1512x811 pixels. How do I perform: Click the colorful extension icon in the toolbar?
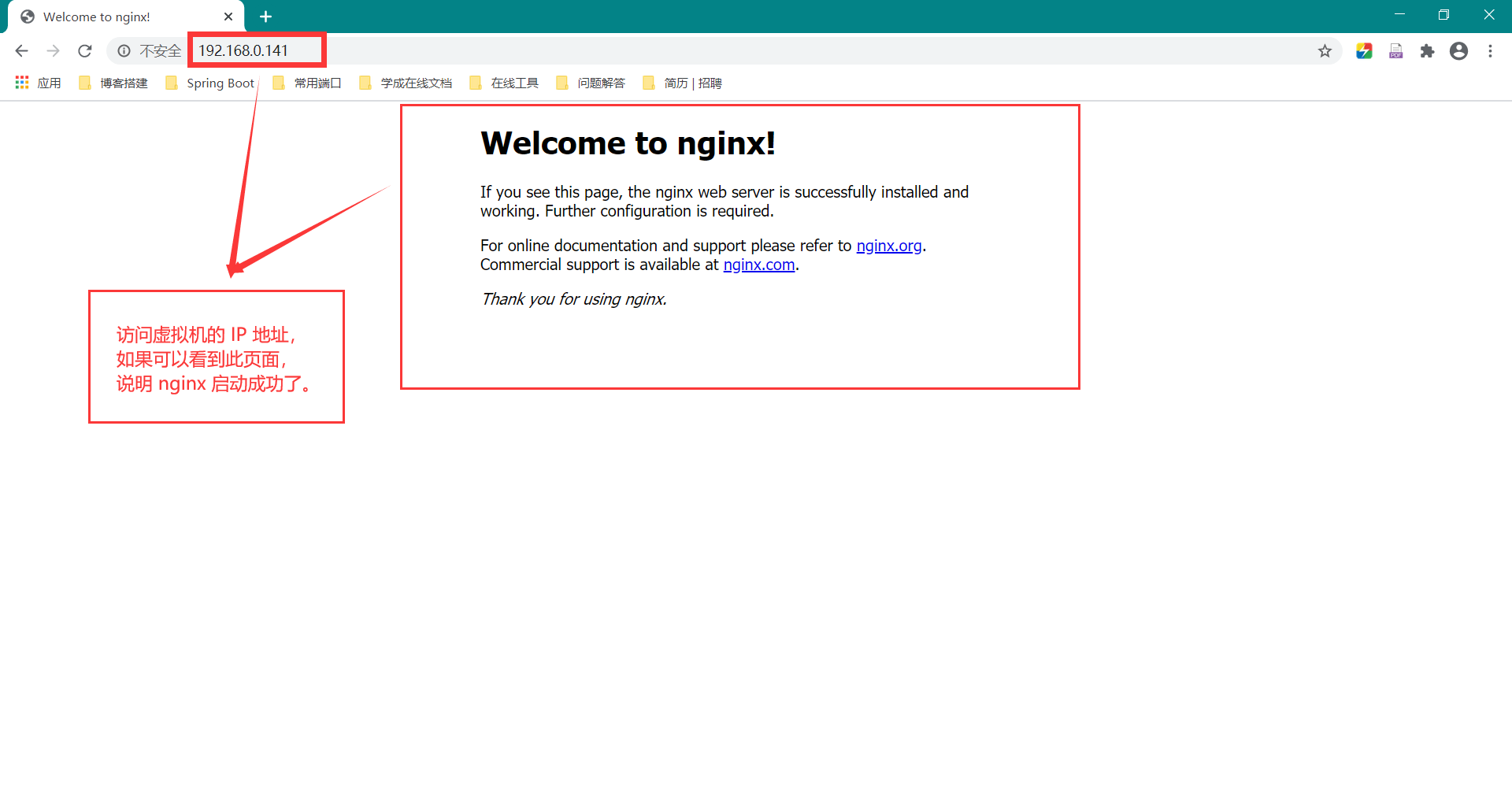[x=1364, y=51]
